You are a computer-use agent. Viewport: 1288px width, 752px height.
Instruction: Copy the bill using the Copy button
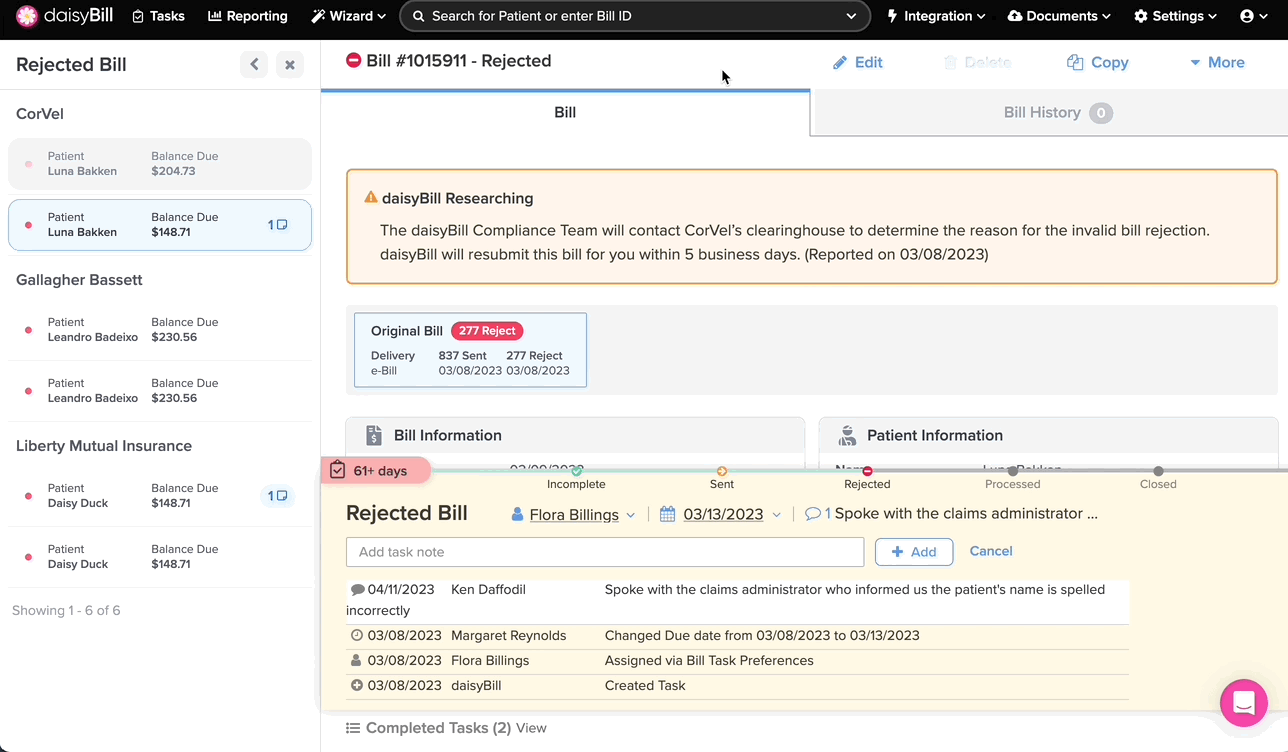(1098, 62)
